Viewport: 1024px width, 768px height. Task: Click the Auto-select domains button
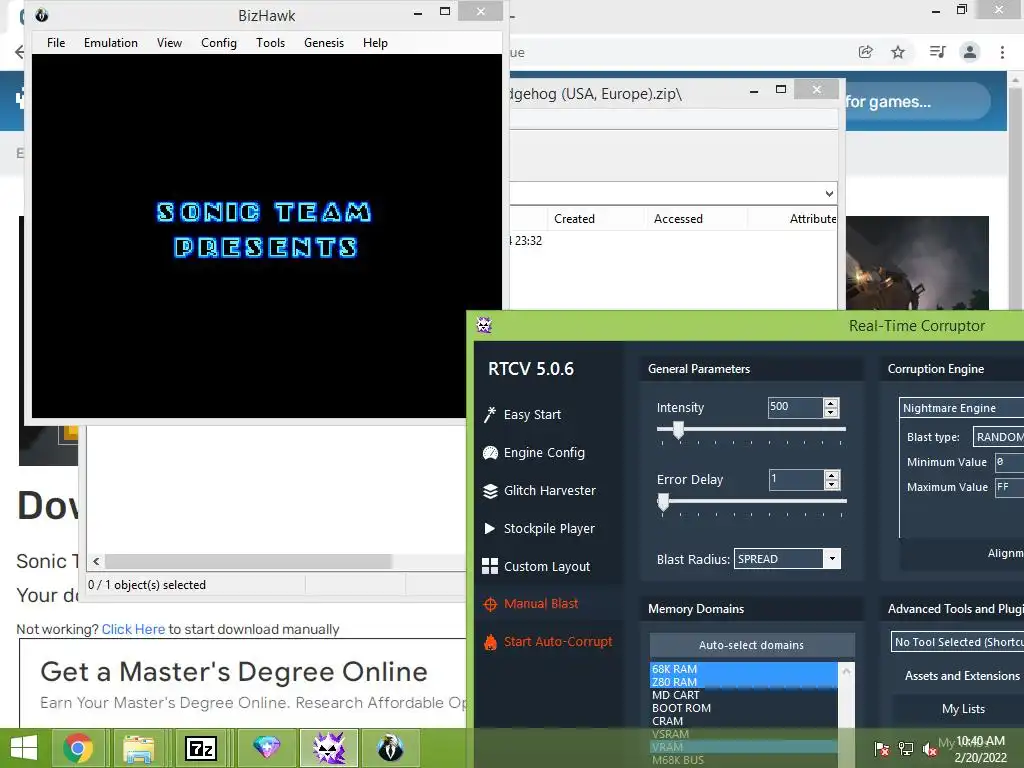point(752,645)
